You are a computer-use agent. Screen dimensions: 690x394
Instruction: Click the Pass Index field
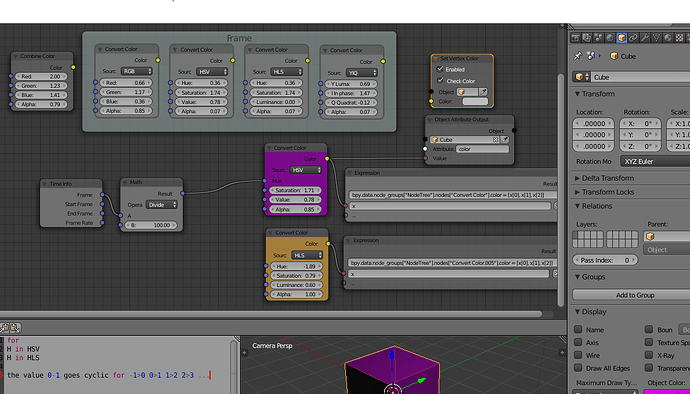click(605, 260)
